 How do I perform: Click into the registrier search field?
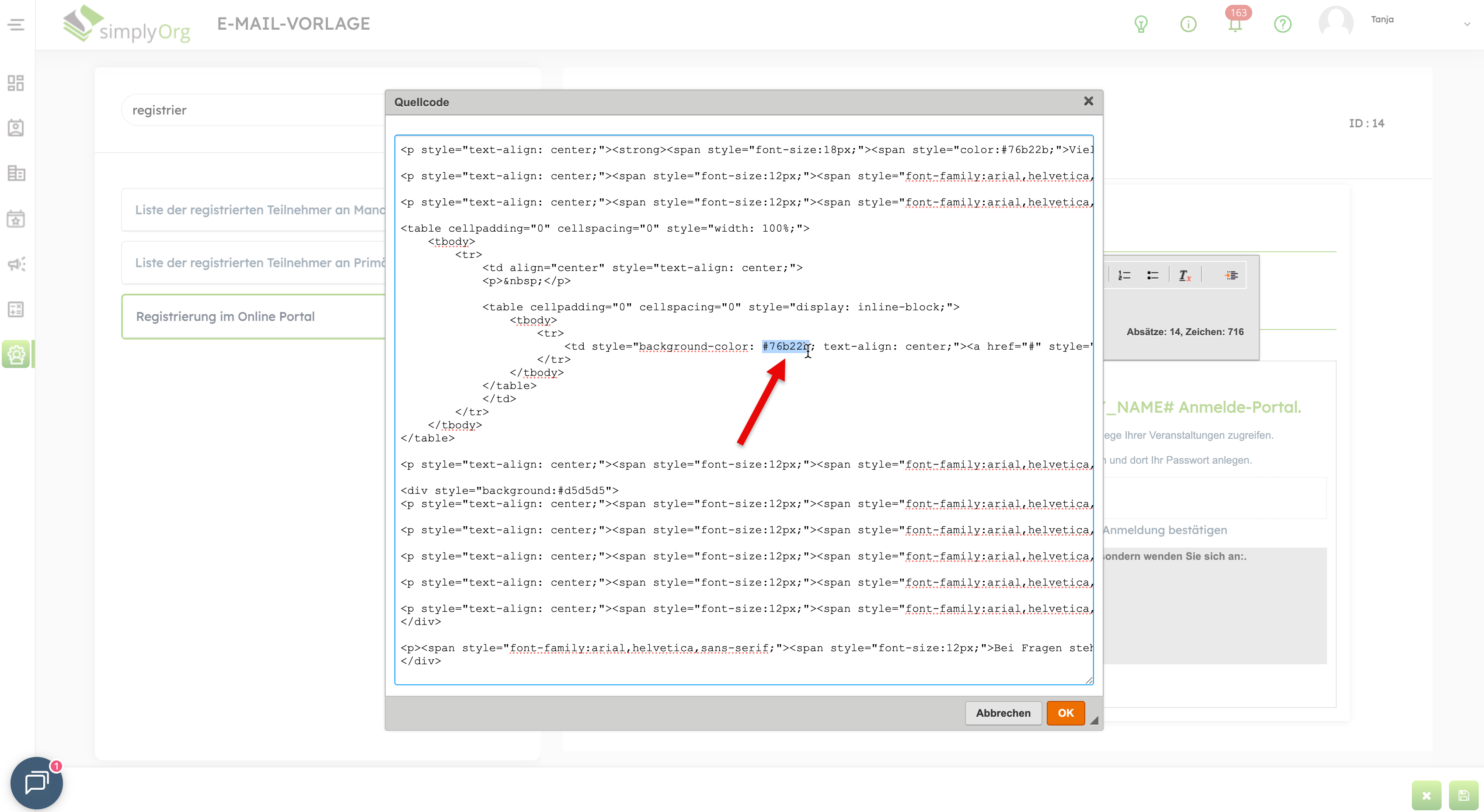pyautogui.click(x=254, y=110)
